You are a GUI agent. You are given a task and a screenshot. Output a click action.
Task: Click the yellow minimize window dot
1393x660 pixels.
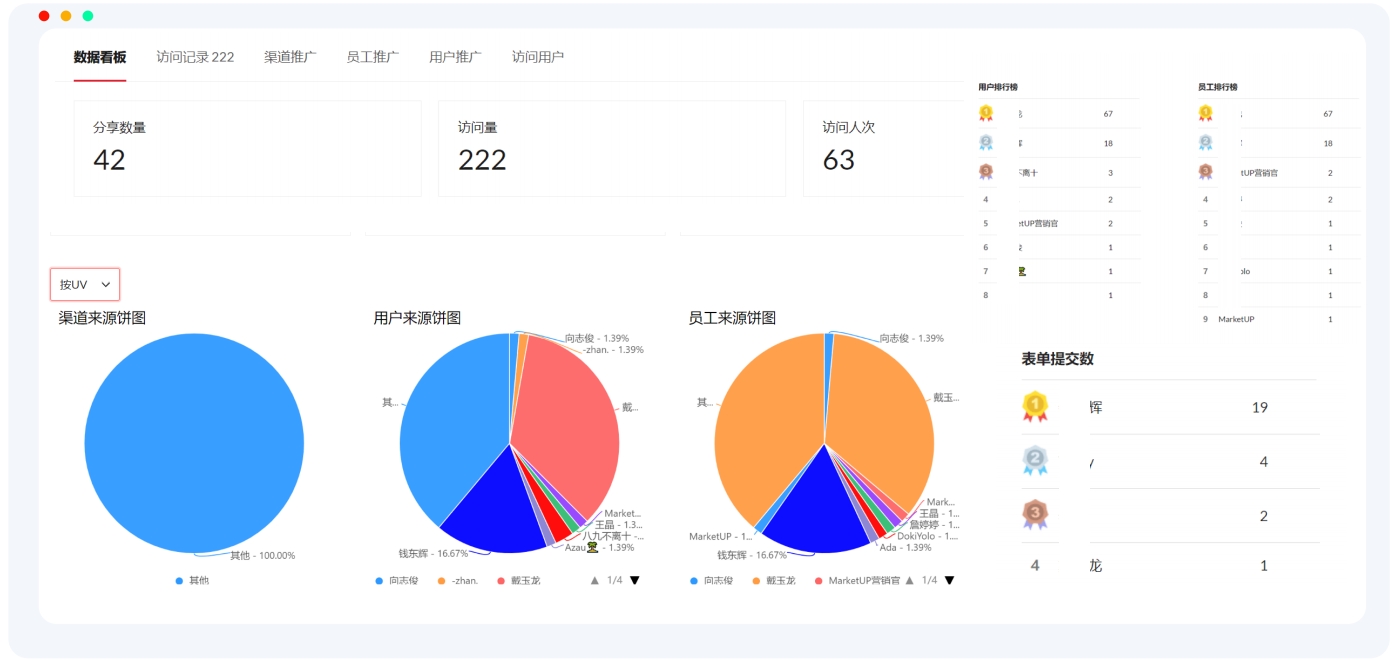click(66, 16)
